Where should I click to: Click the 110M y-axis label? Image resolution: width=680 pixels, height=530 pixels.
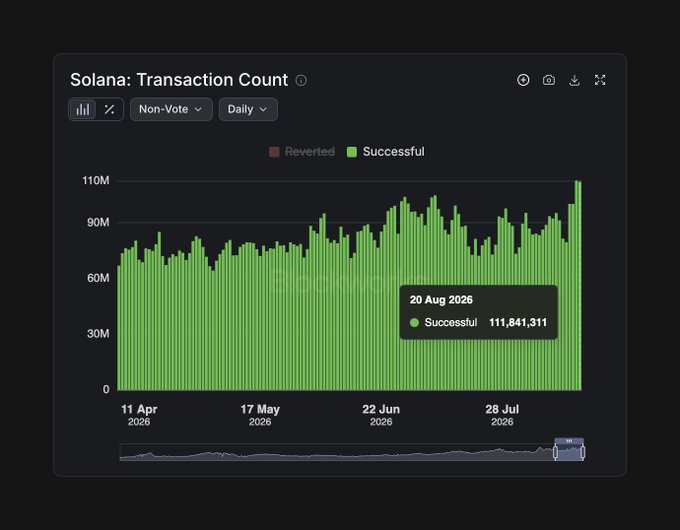click(96, 180)
